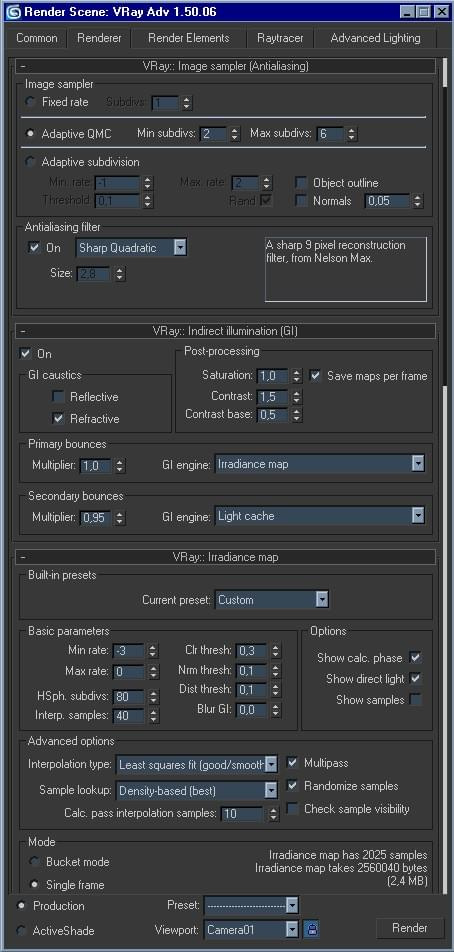Adjust the Max rate spinner in Basic parameters
The width and height of the screenshot is (454, 952).
click(154, 672)
